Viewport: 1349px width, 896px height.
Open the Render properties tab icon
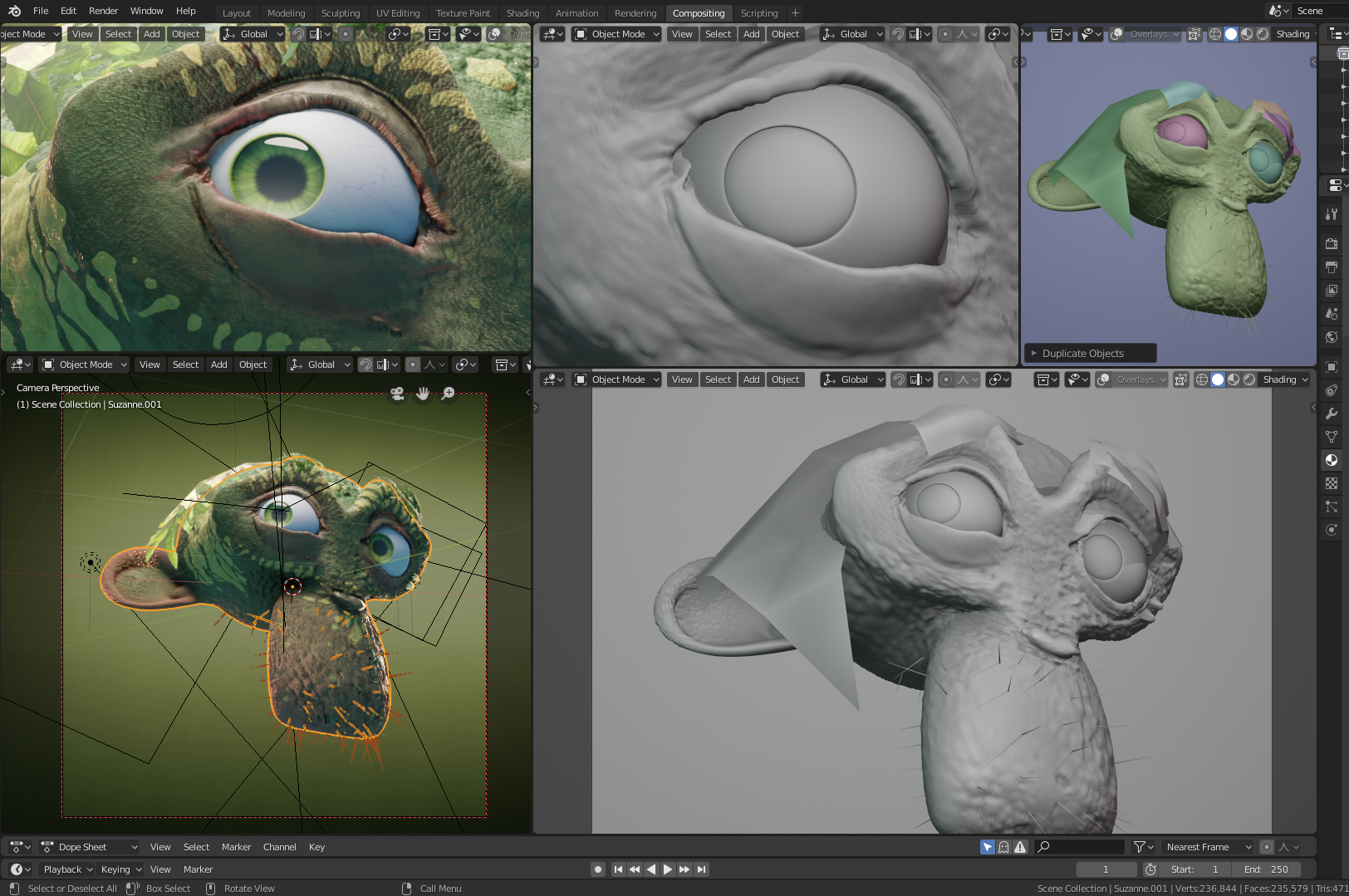[1332, 243]
